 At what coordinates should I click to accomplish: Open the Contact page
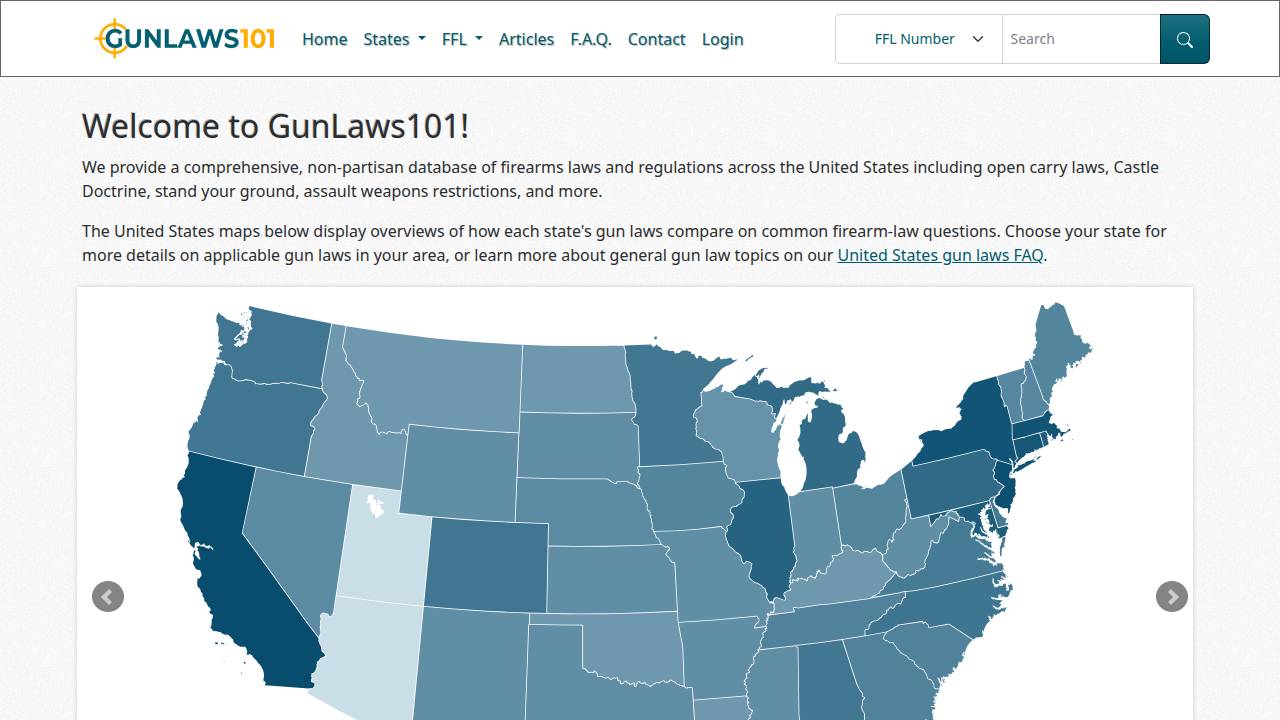(x=656, y=39)
